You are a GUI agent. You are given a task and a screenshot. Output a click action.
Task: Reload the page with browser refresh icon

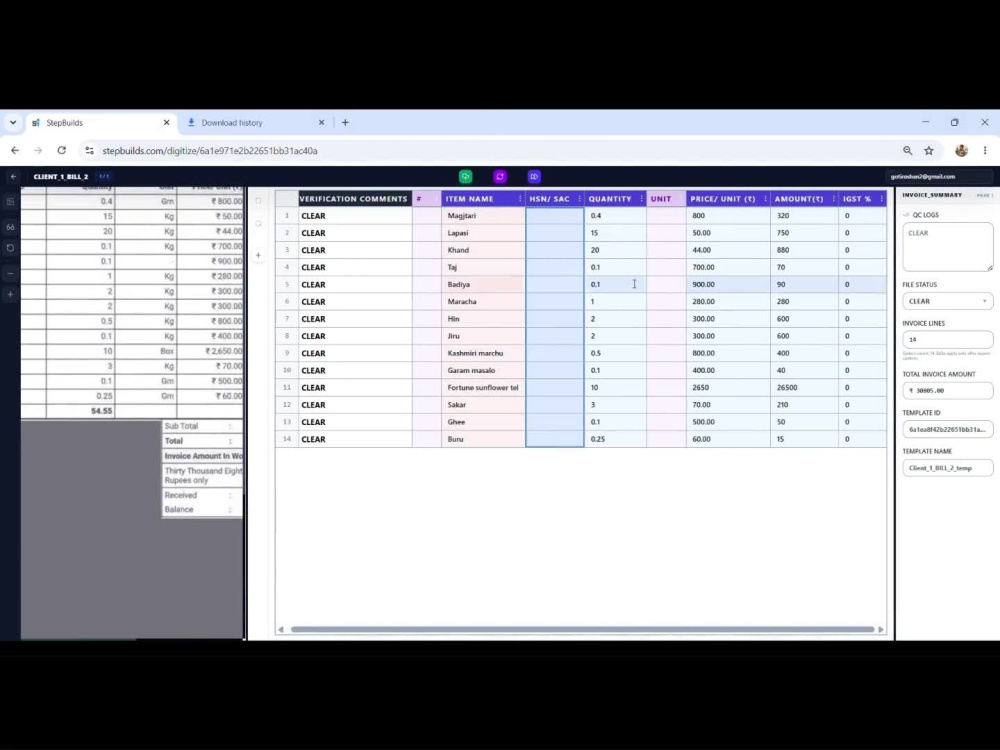[61, 151]
